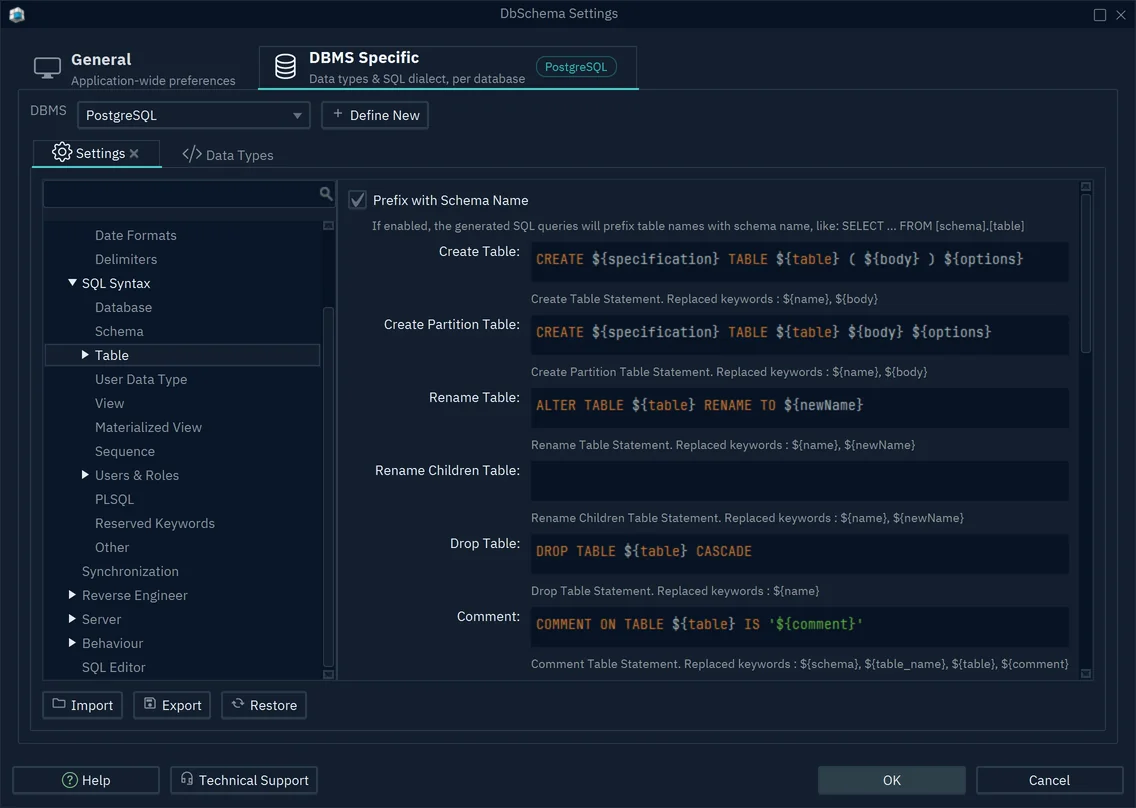Image resolution: width=1136 pixels, height=808 pixels.
Task: Click the headset icon for Technical Support
Action: coord(187,779)
